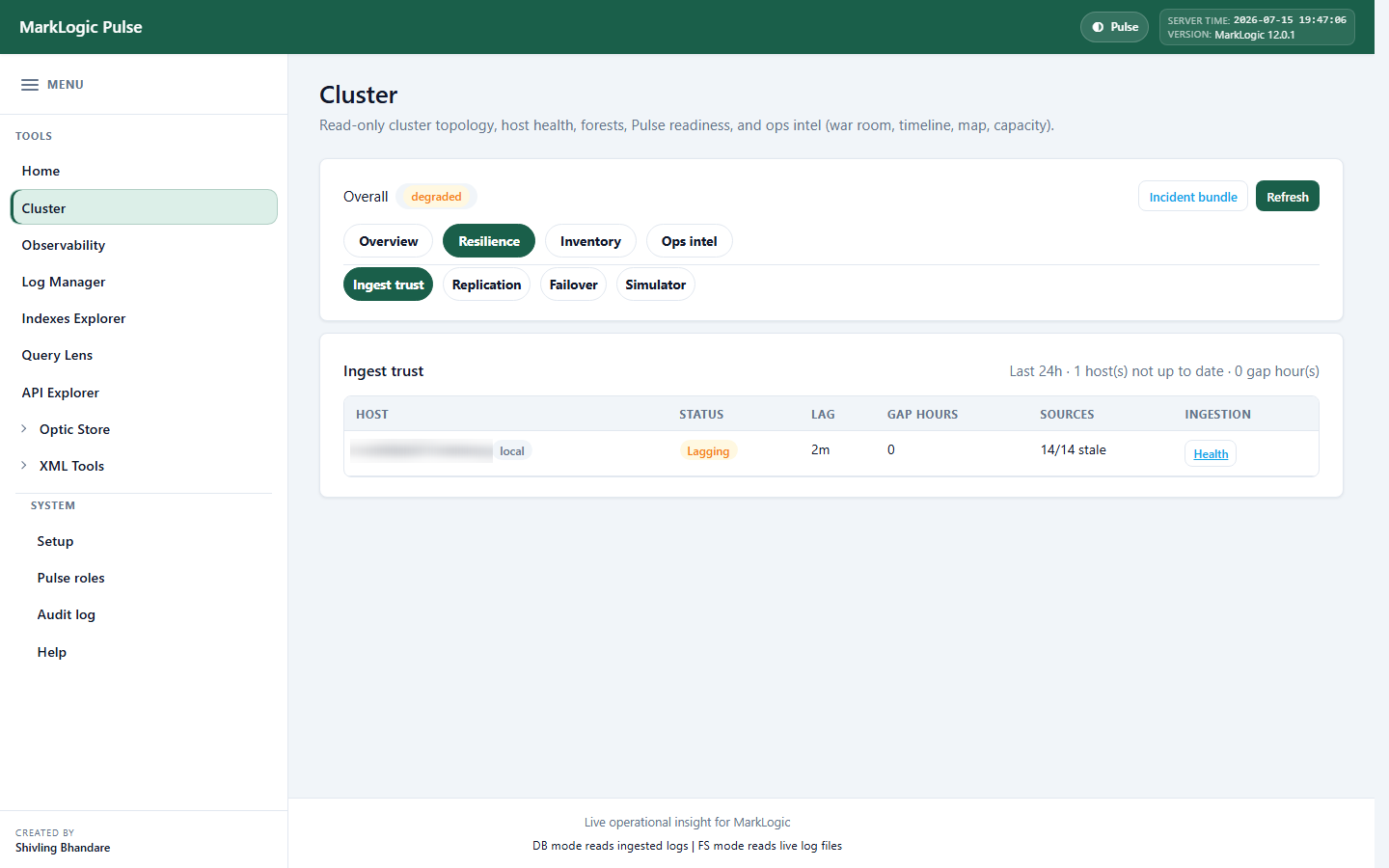Open Setup under System
1389x868 pixels.
click(x=55, y=541)
